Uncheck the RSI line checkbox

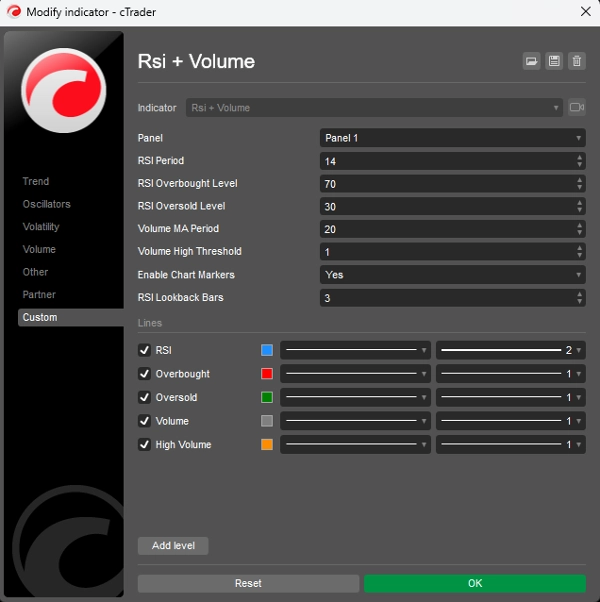(x=144, y=350)
